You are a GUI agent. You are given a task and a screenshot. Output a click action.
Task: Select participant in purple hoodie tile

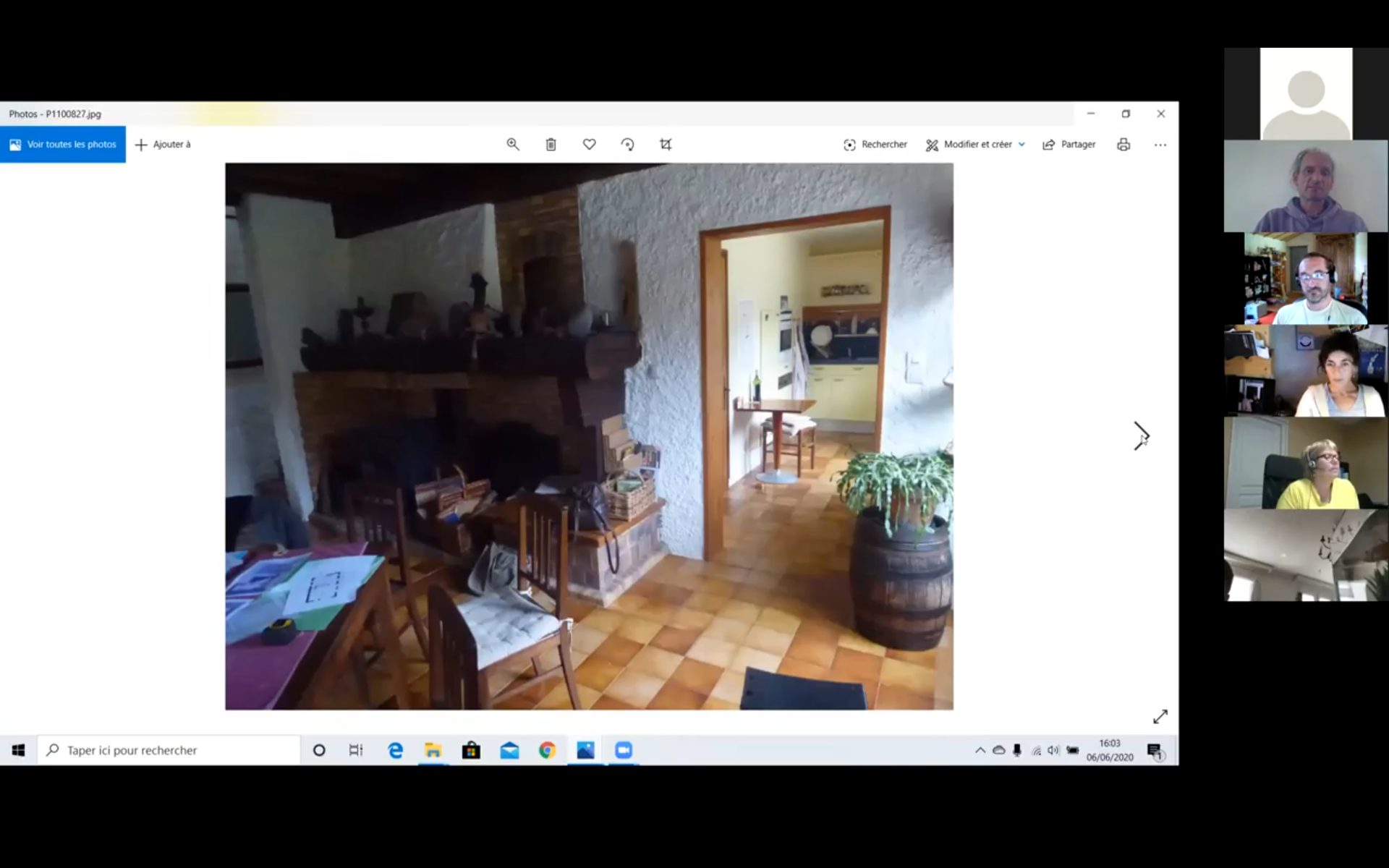pos(1306,186)
